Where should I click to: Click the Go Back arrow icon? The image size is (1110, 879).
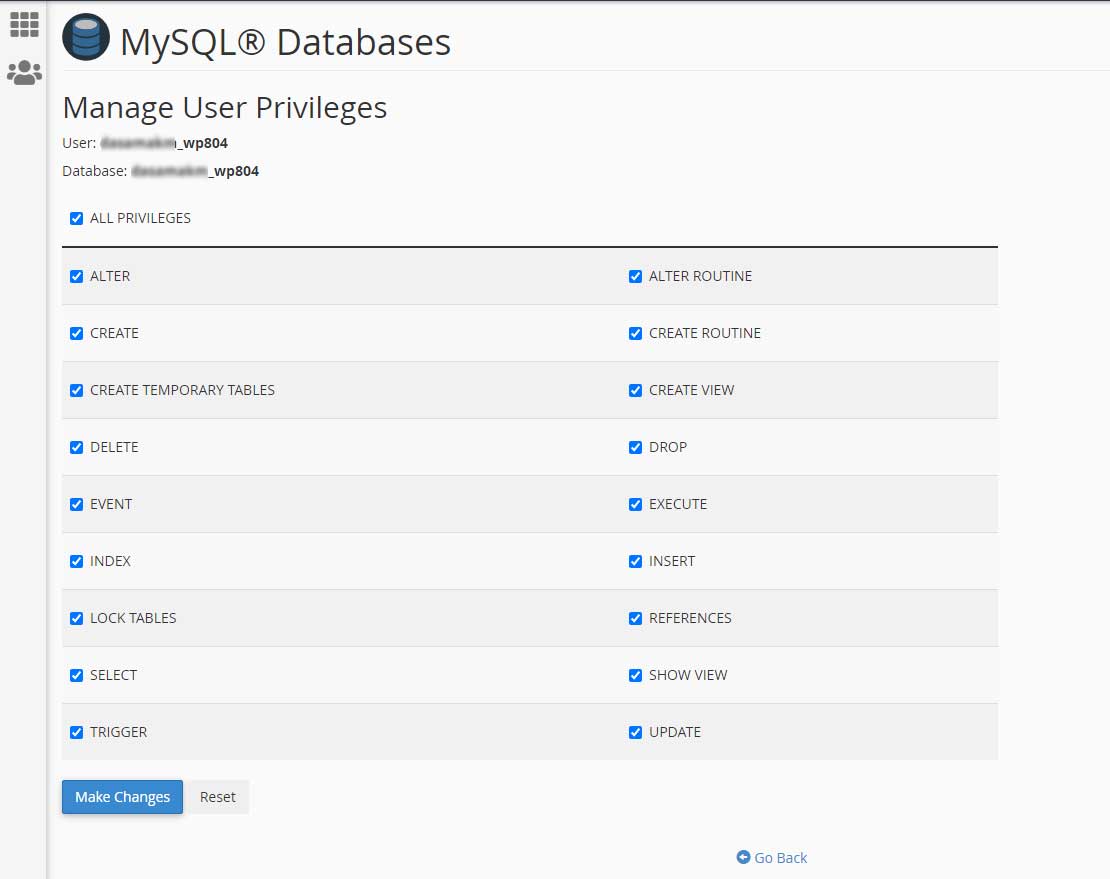(743, 857)
